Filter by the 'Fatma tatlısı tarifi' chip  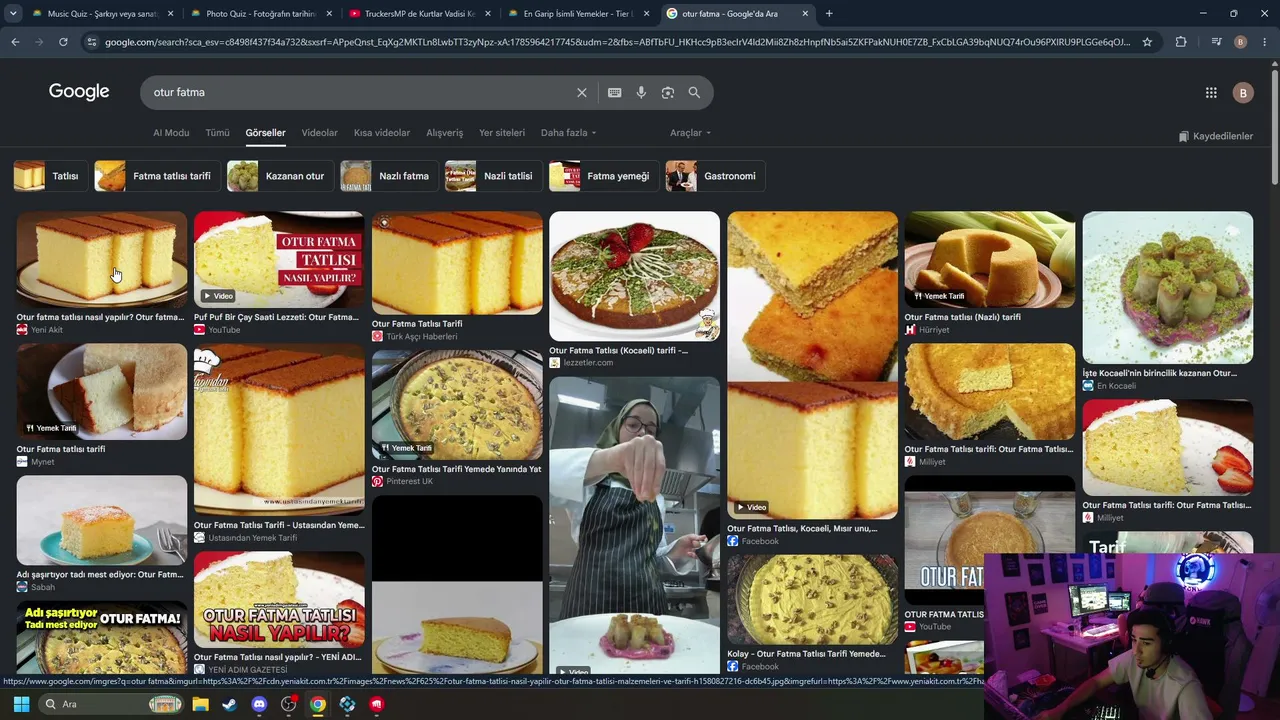(x=157, y=176)
